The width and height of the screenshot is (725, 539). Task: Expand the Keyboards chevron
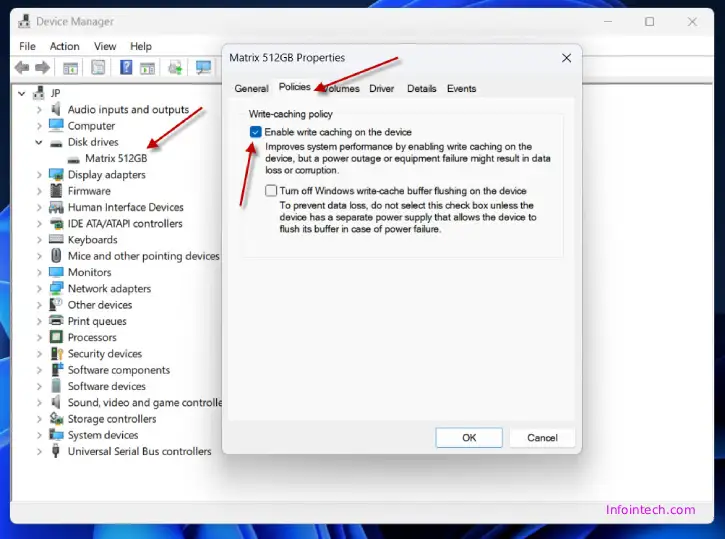[39, 240]
